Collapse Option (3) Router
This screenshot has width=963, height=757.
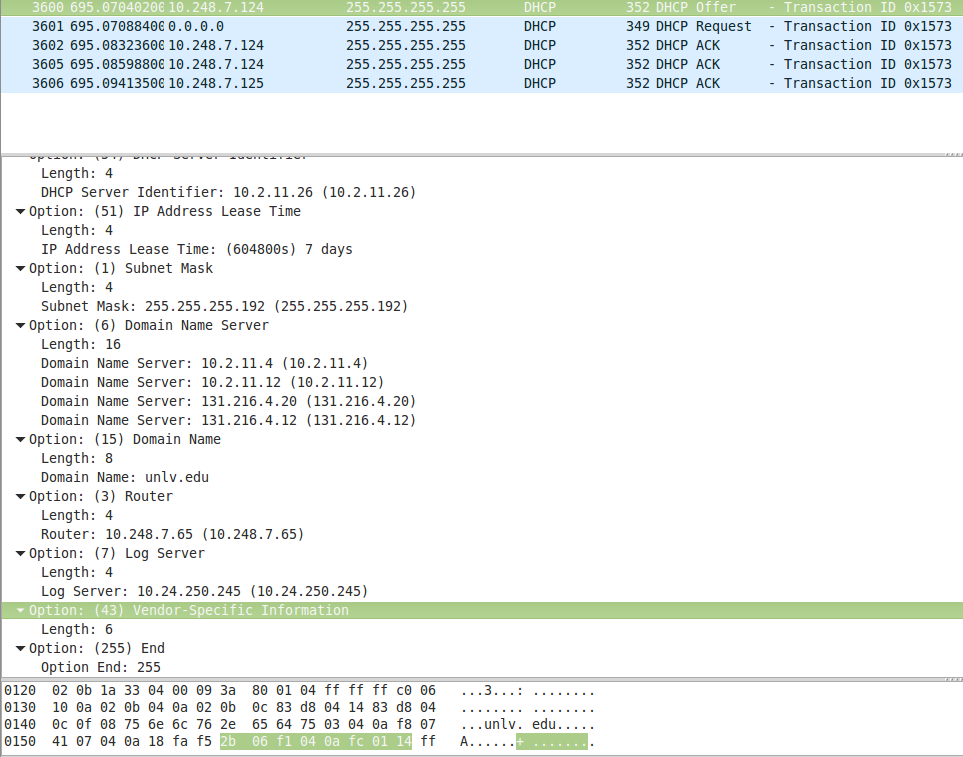[x=19, y=496]
